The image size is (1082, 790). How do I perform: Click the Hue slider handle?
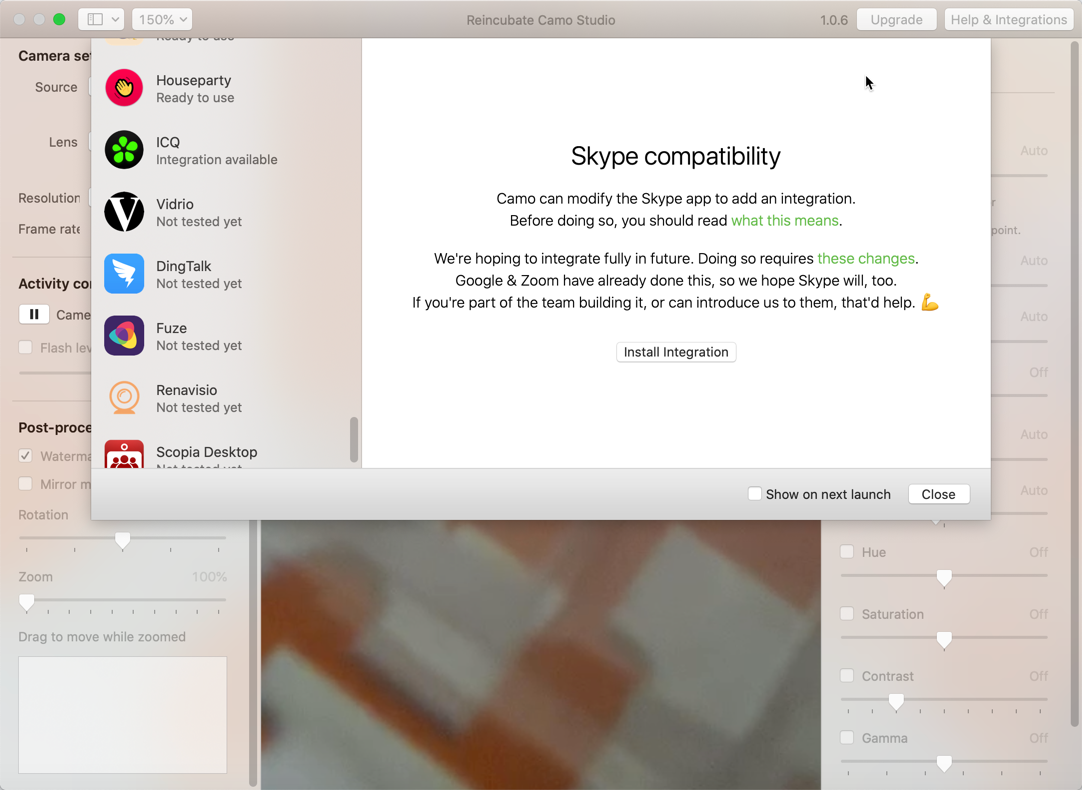(x=944, y=578)
